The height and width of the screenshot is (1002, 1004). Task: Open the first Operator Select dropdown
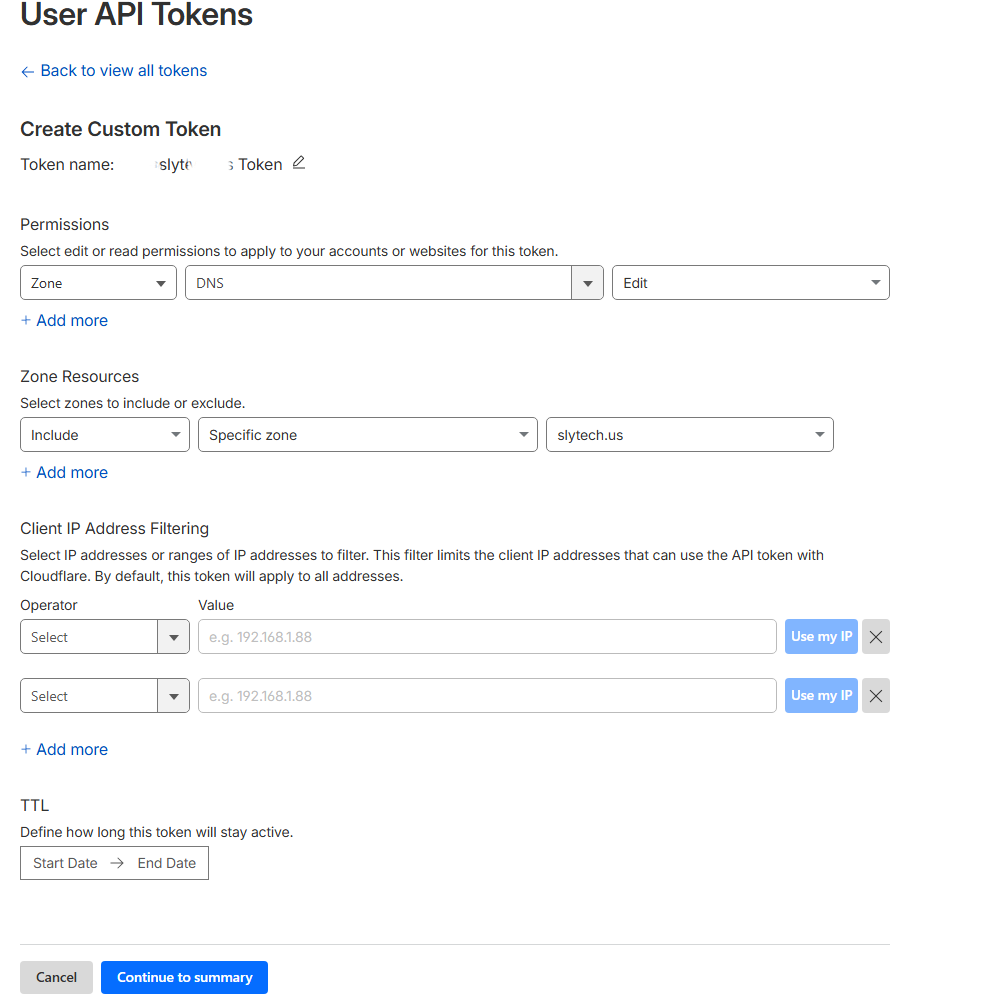coord(104,636)
